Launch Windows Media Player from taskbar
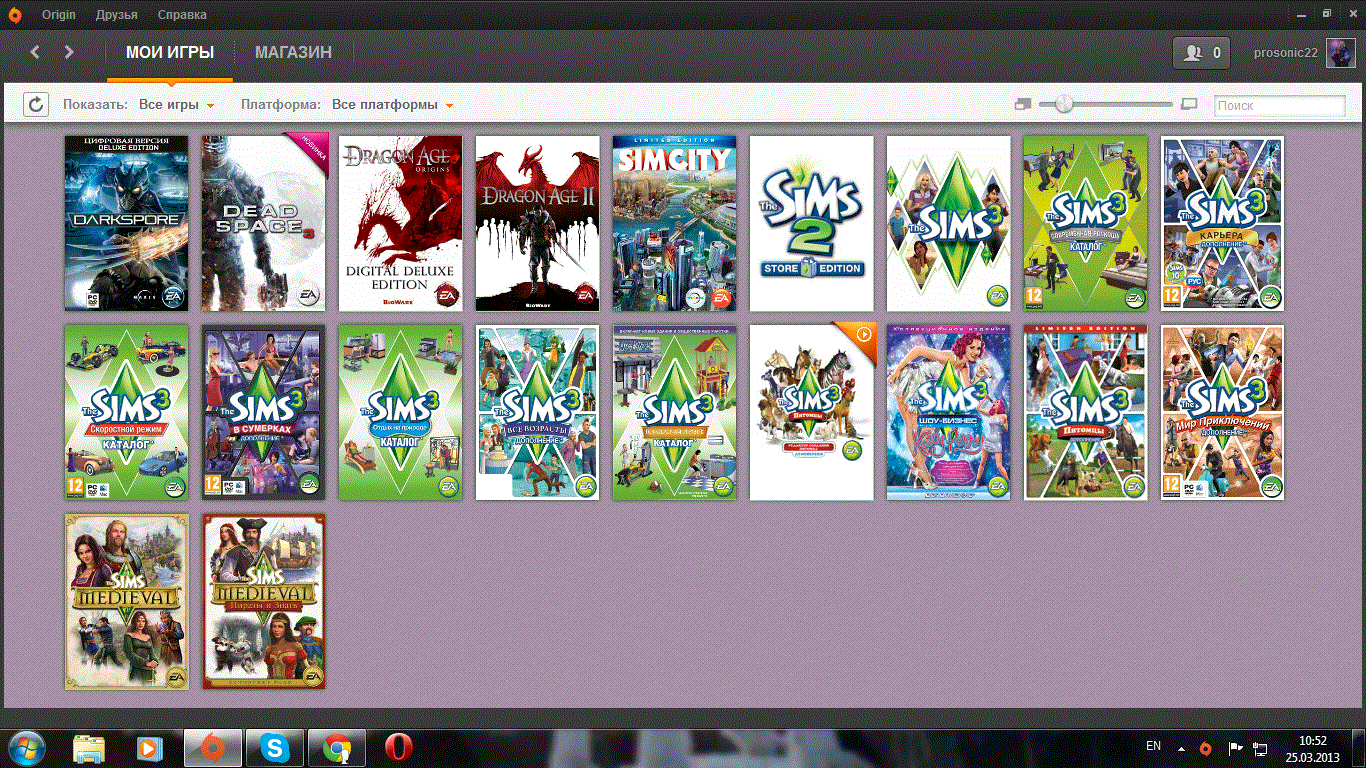This screenshot has width=1366, height=768. coord(149,748)
